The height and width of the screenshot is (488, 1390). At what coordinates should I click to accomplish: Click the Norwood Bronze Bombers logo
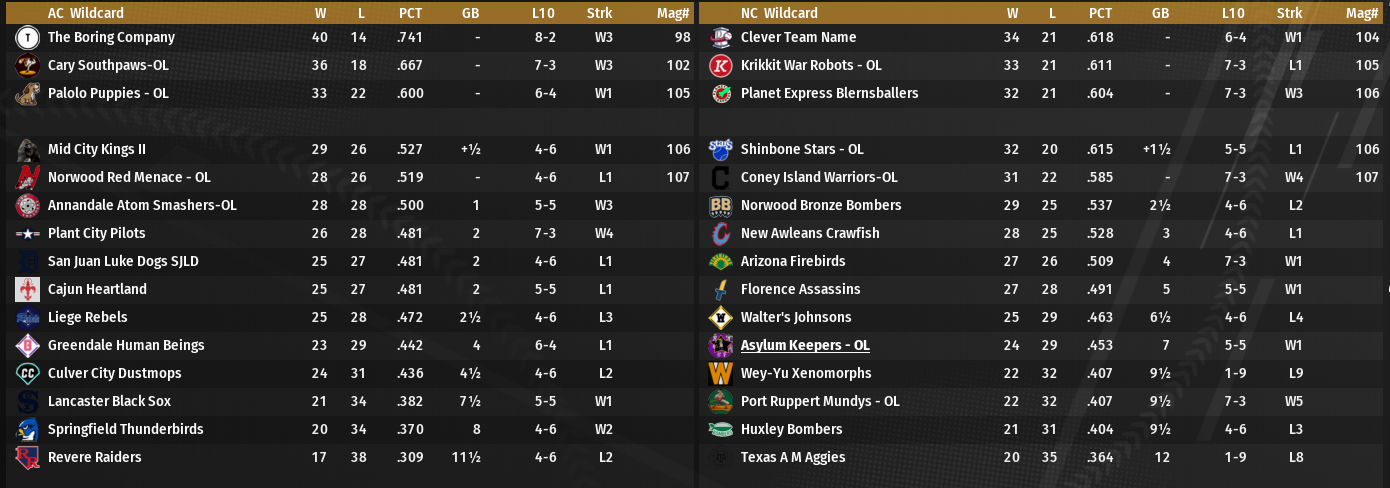pyautogui.click(x=720, y=206)
